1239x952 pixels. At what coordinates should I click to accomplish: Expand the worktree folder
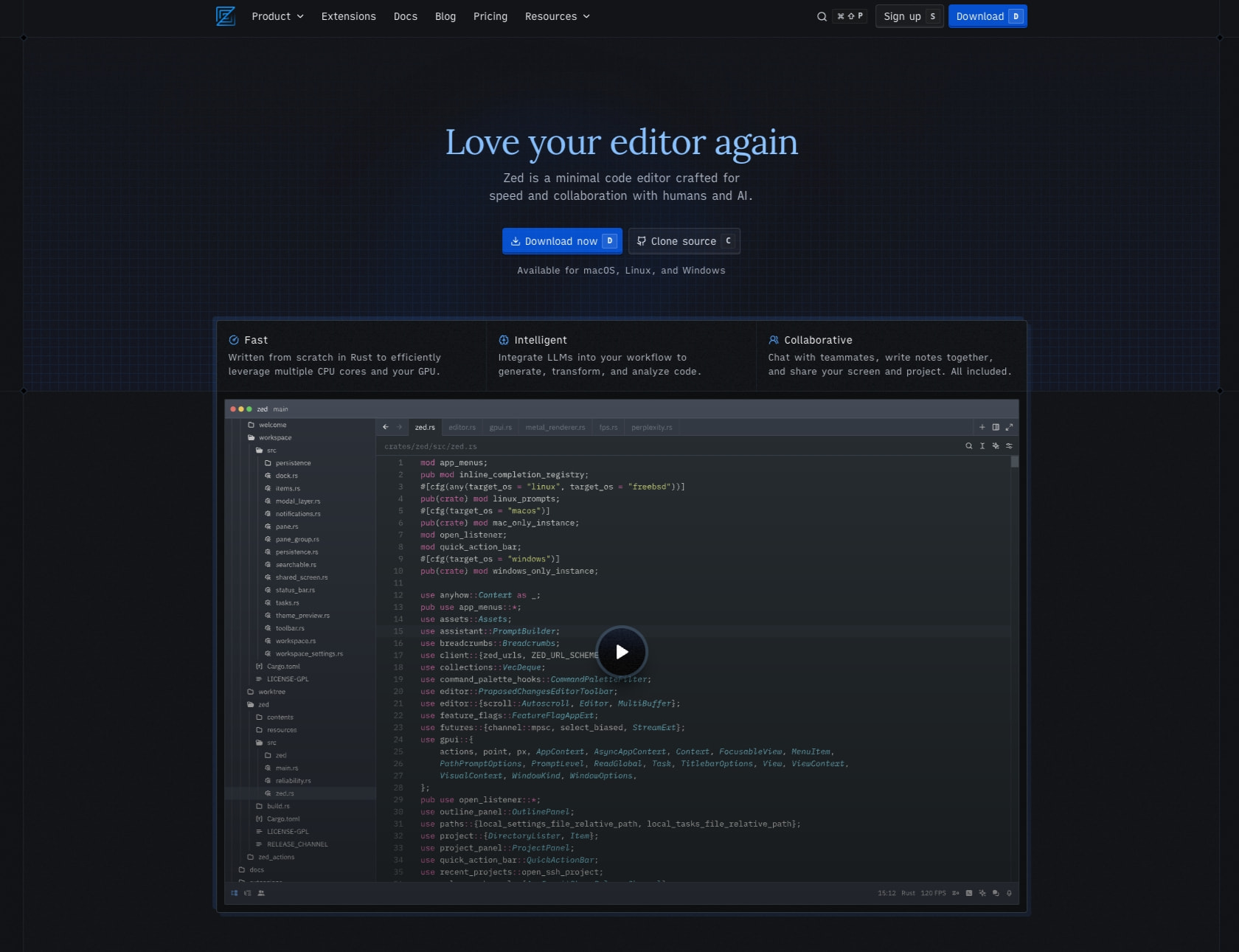tap(266, 692)
